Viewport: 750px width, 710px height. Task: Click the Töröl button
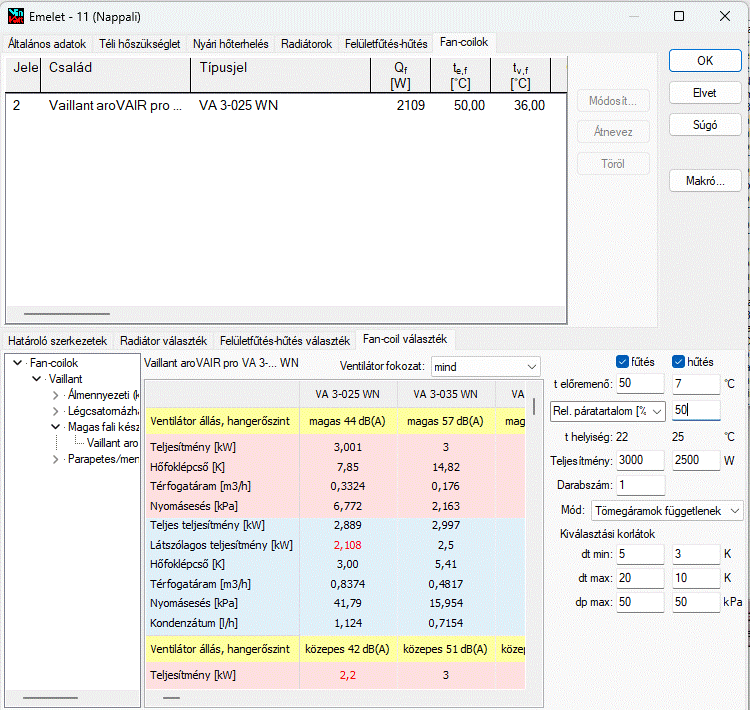point(613,164)
